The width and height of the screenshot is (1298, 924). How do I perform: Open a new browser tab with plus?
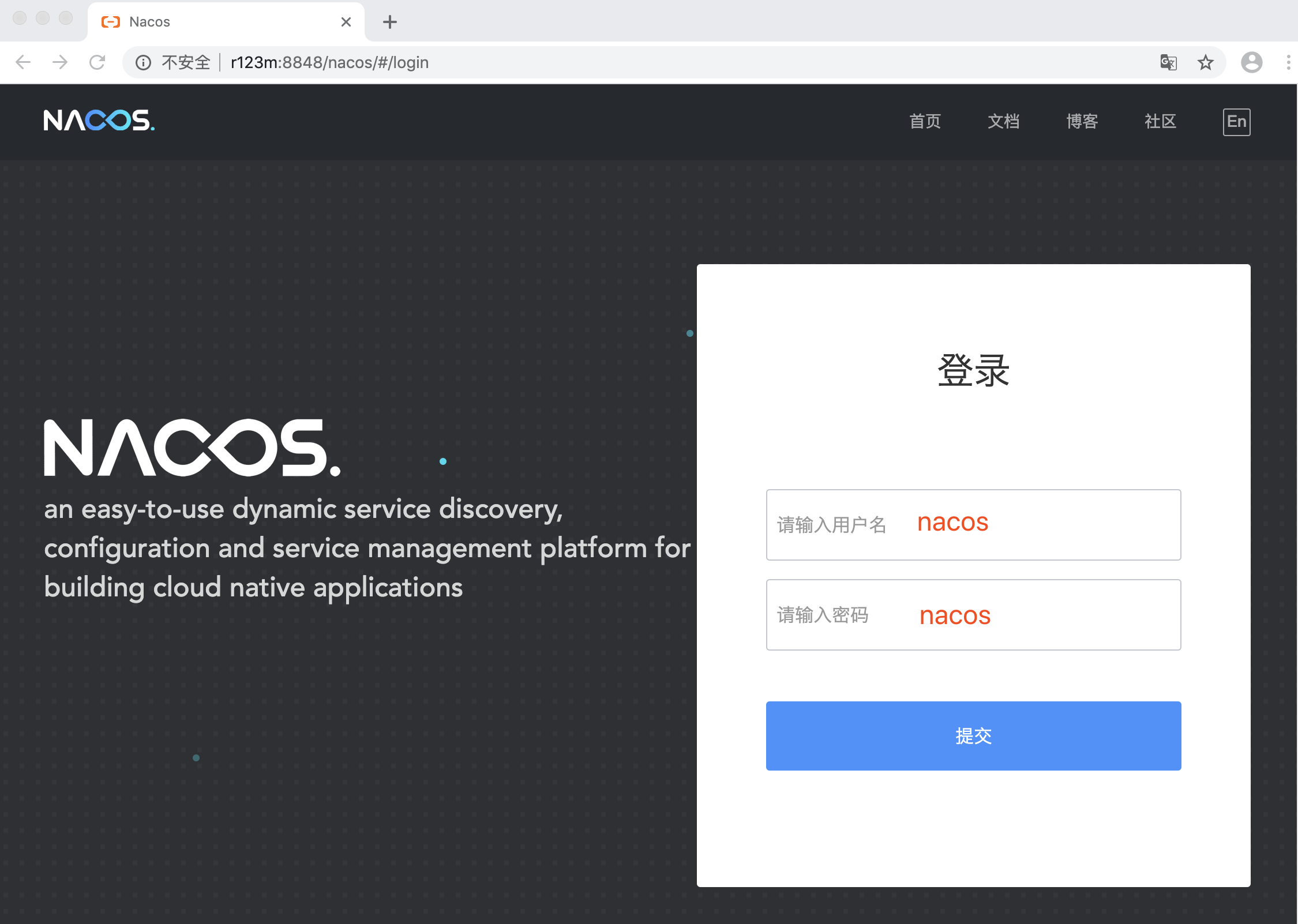(x=390, y=21)
